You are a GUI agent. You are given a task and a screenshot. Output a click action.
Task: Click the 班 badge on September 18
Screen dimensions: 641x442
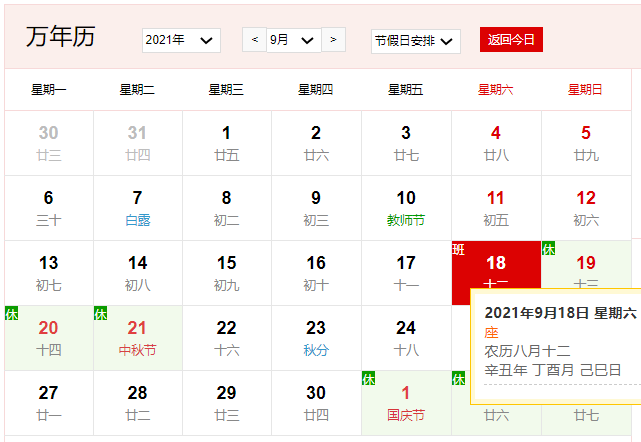click(459, 249)
